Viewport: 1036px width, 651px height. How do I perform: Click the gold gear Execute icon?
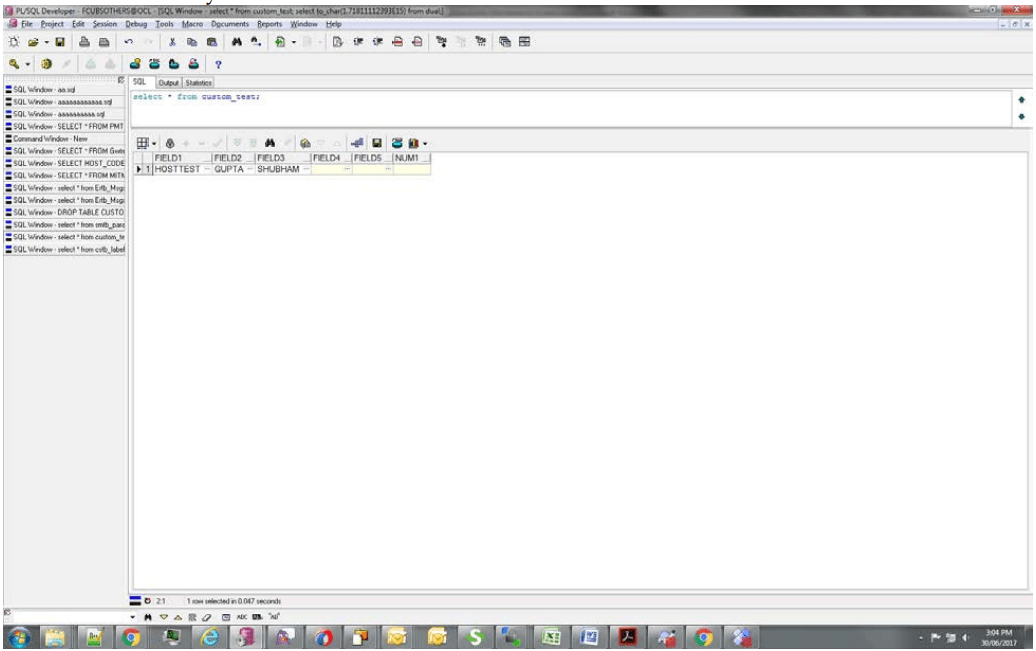pos(46,64)
